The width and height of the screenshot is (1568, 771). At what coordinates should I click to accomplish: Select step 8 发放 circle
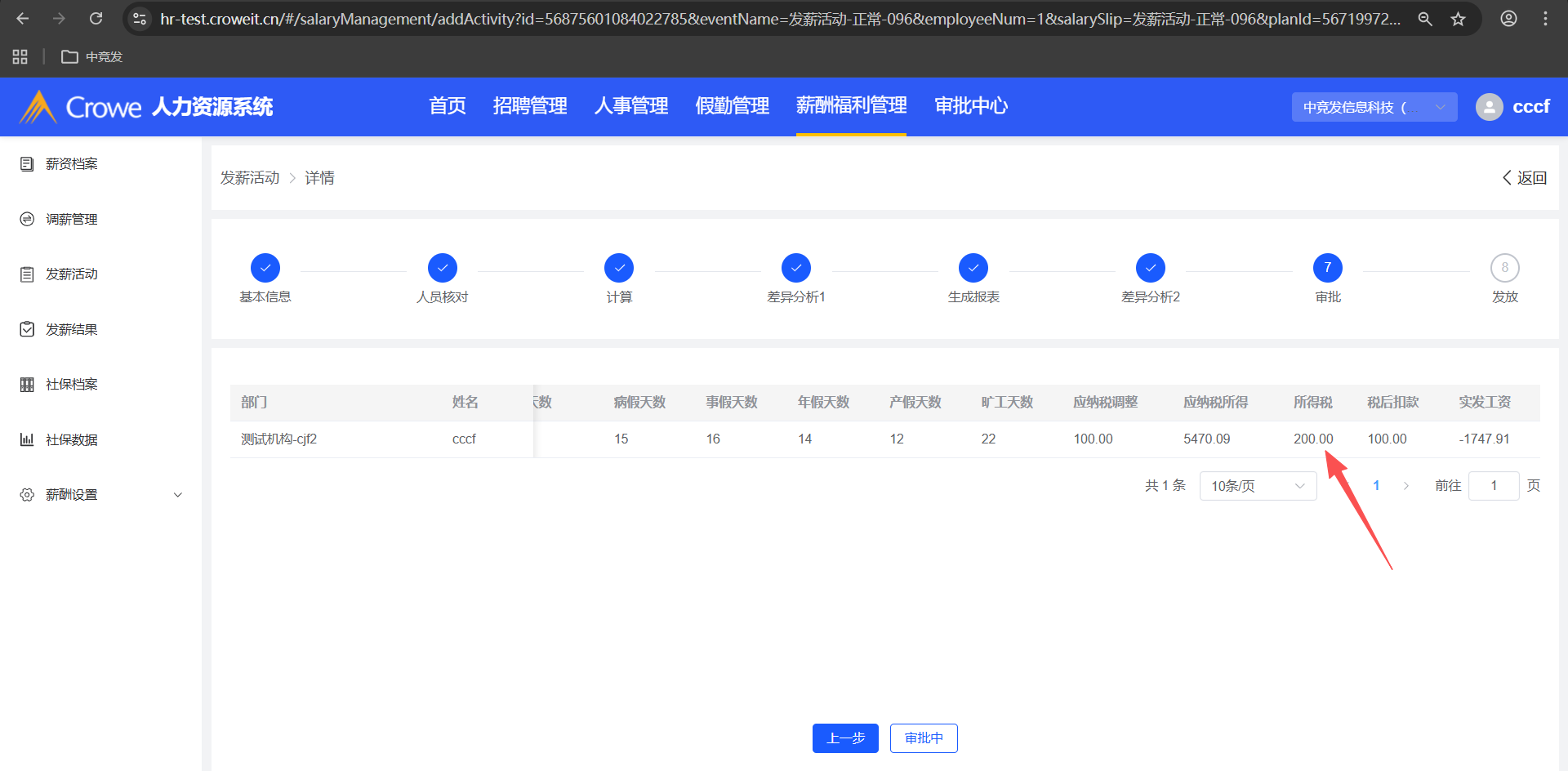1504,268
